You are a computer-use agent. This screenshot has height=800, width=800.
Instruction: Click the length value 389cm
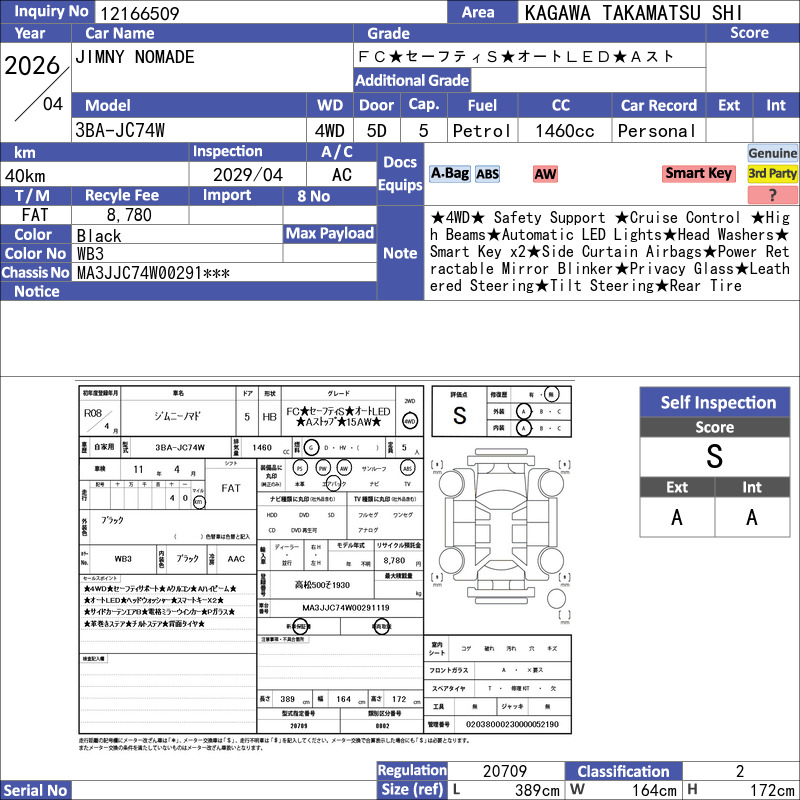pos(537,790)
